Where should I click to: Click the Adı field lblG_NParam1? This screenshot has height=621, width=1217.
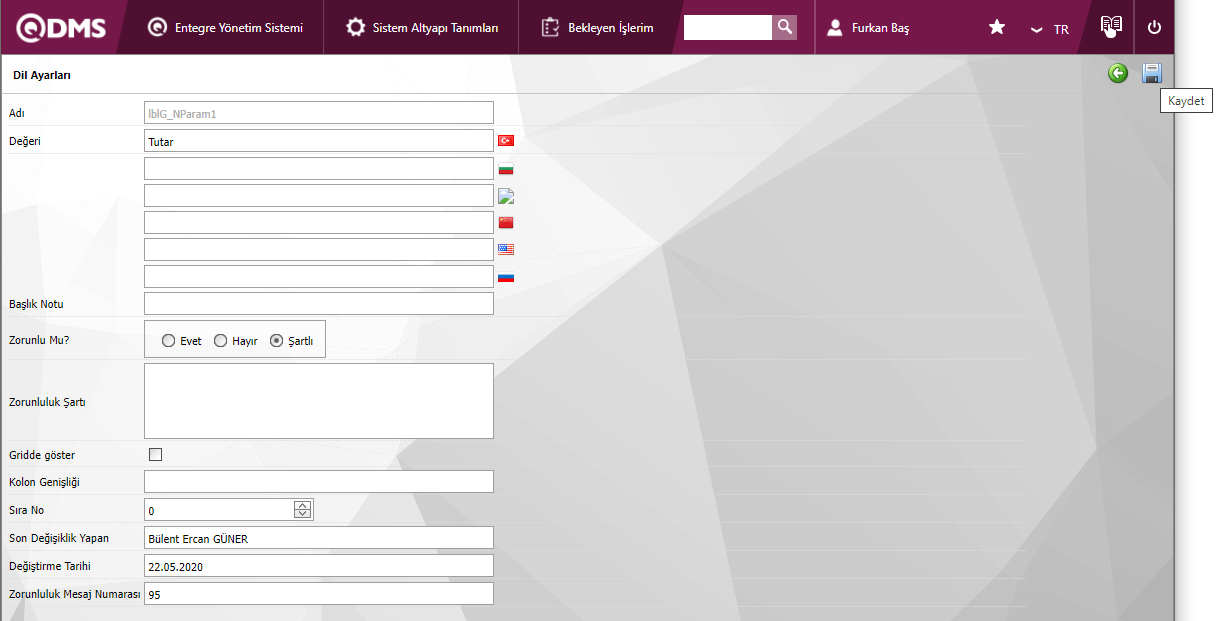(319, 114)
